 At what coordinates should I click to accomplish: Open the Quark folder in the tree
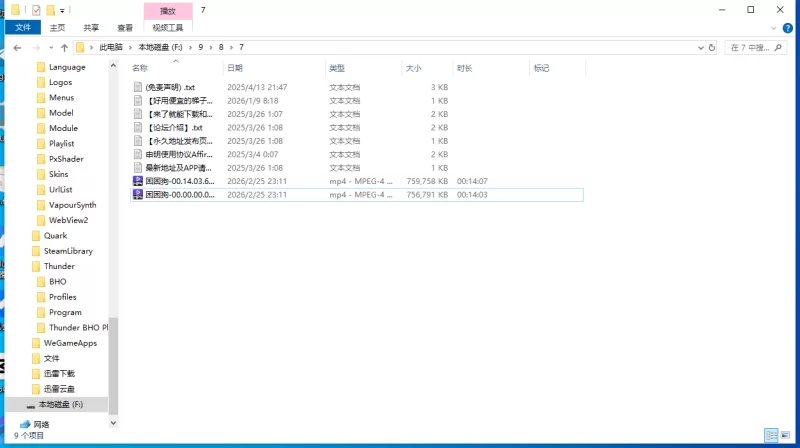(x=55, y=235)
